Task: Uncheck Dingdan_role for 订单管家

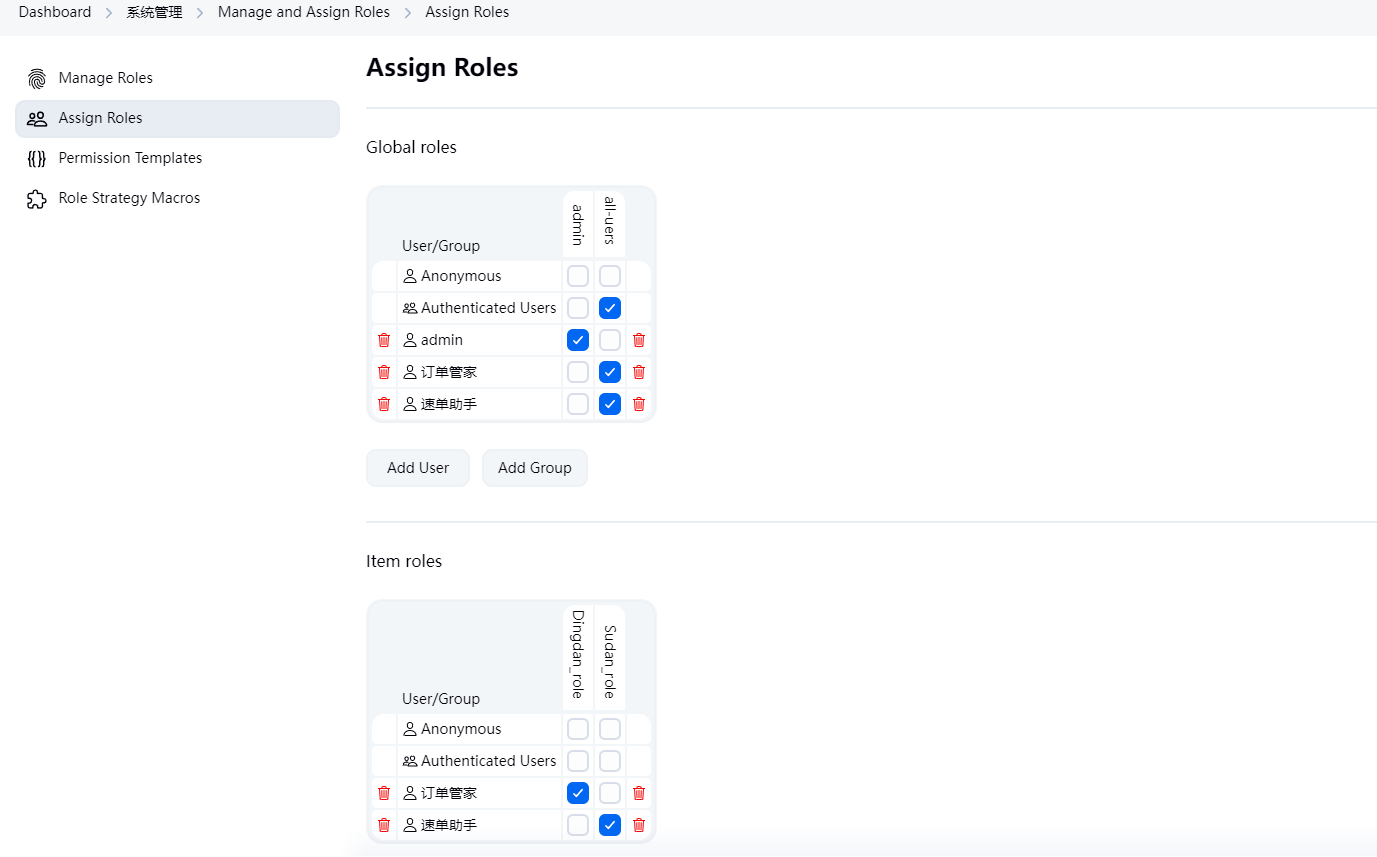Action: pyautogui.click(x=578, y=793)
